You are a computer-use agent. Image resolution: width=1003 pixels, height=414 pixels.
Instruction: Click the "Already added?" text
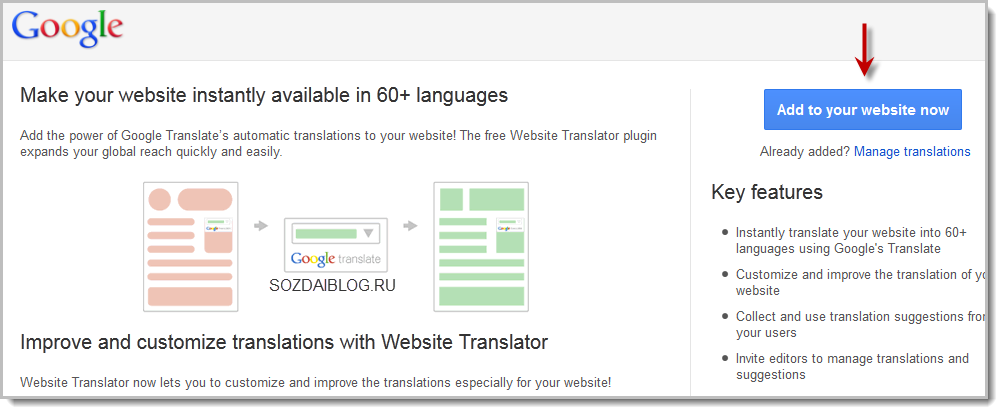[805, 152]
